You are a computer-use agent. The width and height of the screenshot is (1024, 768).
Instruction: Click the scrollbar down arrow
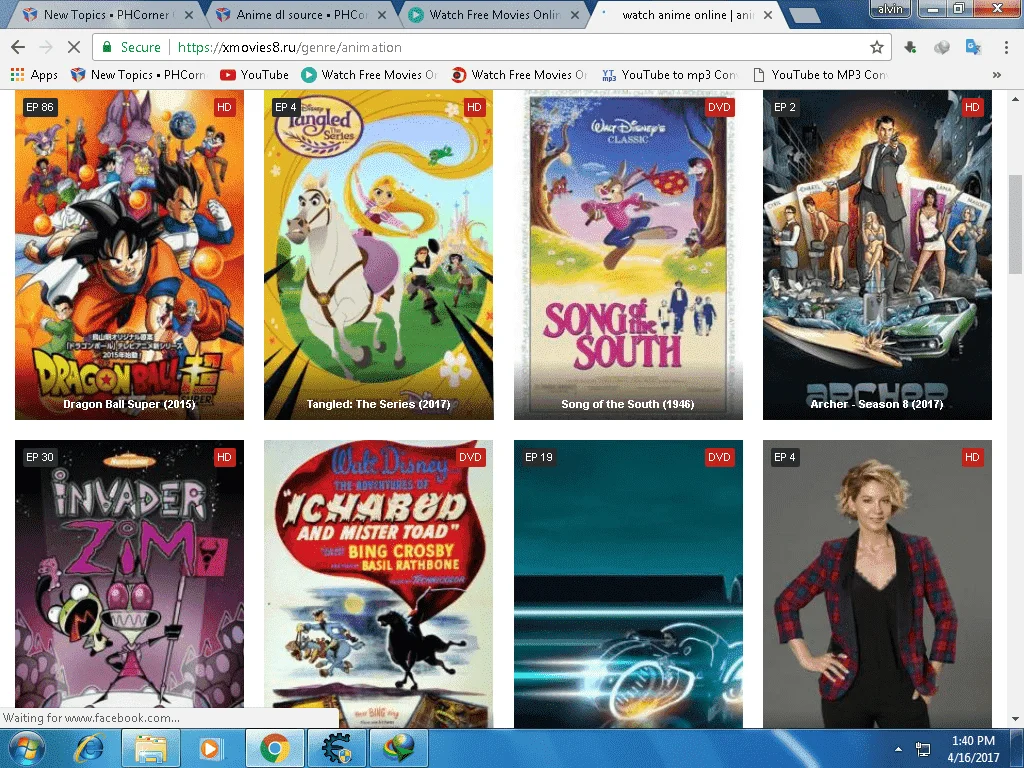1015,719
